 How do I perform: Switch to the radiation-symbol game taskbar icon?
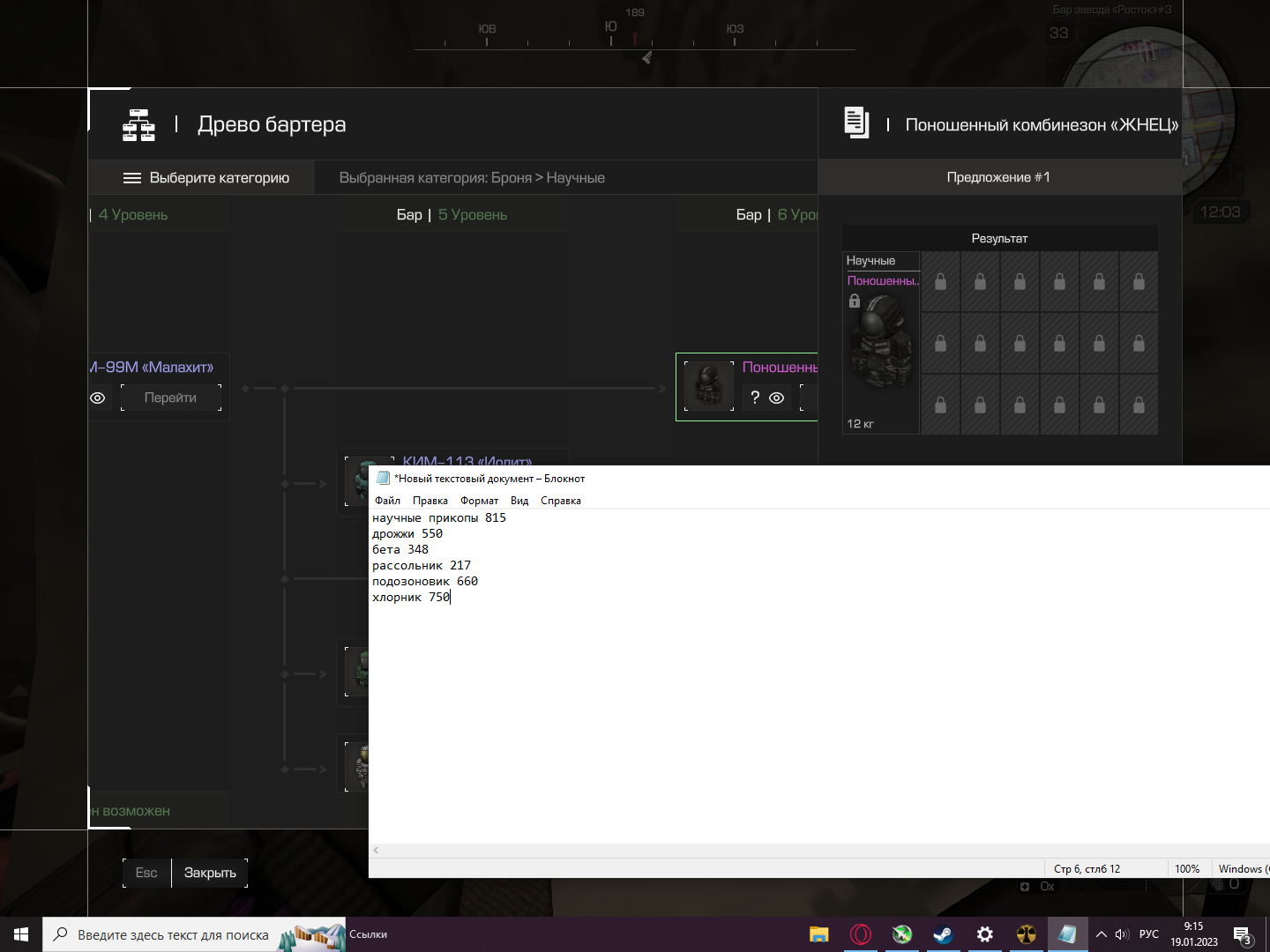1027,934
